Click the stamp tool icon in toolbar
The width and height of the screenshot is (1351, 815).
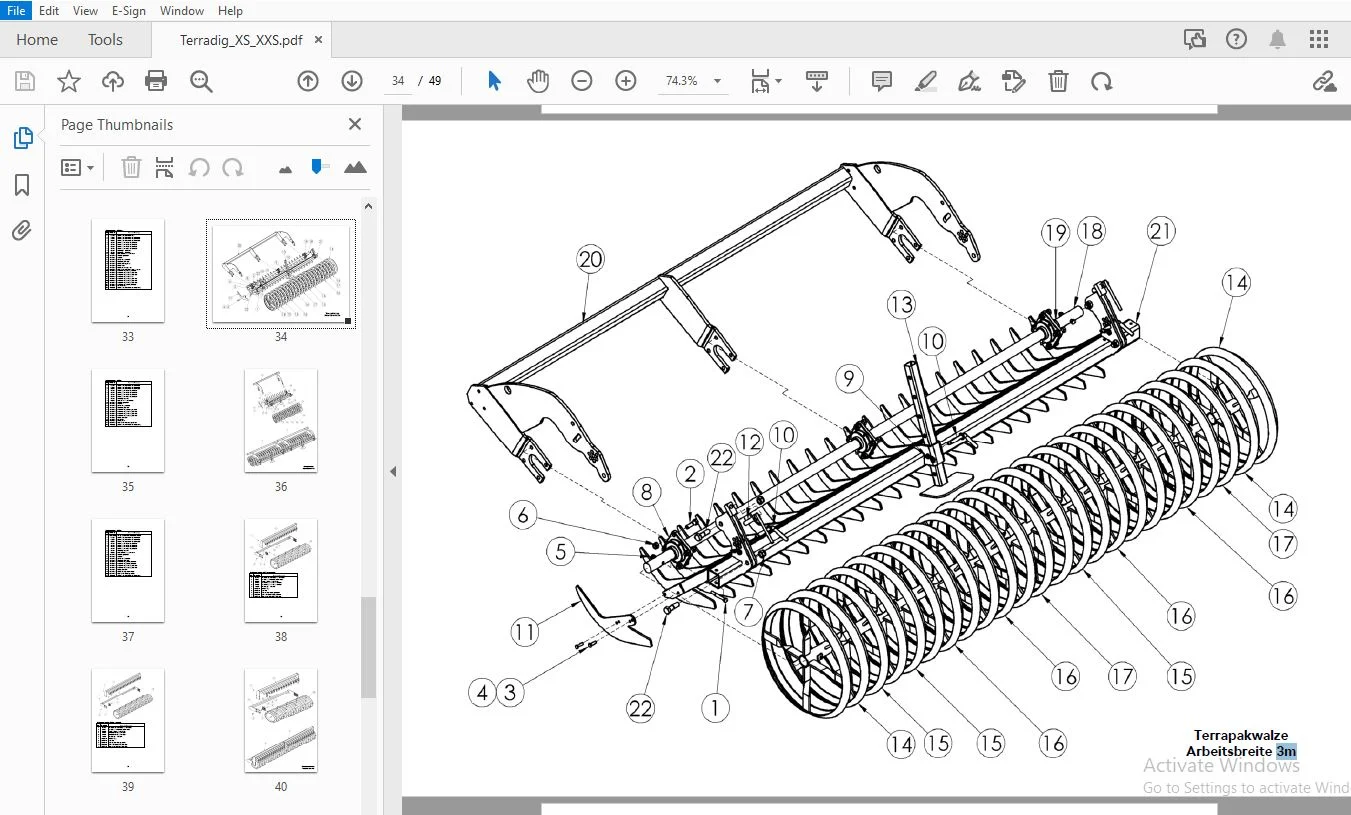click(x=1014, y=81)
